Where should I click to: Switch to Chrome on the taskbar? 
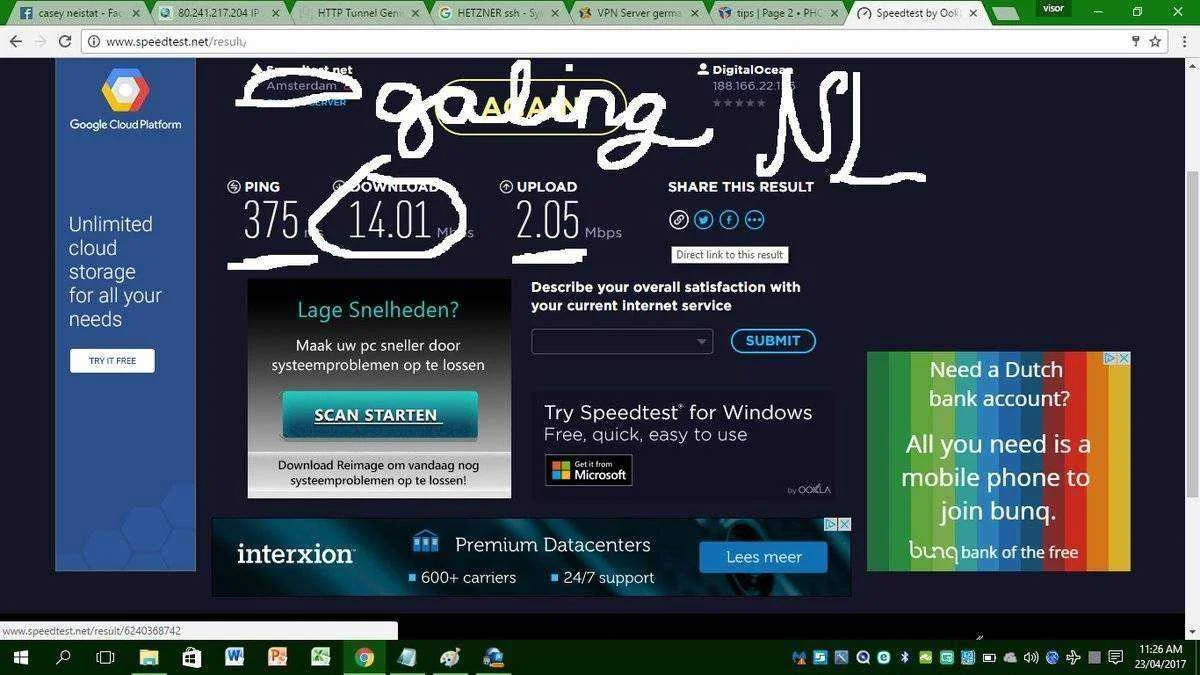pos(364,657)
